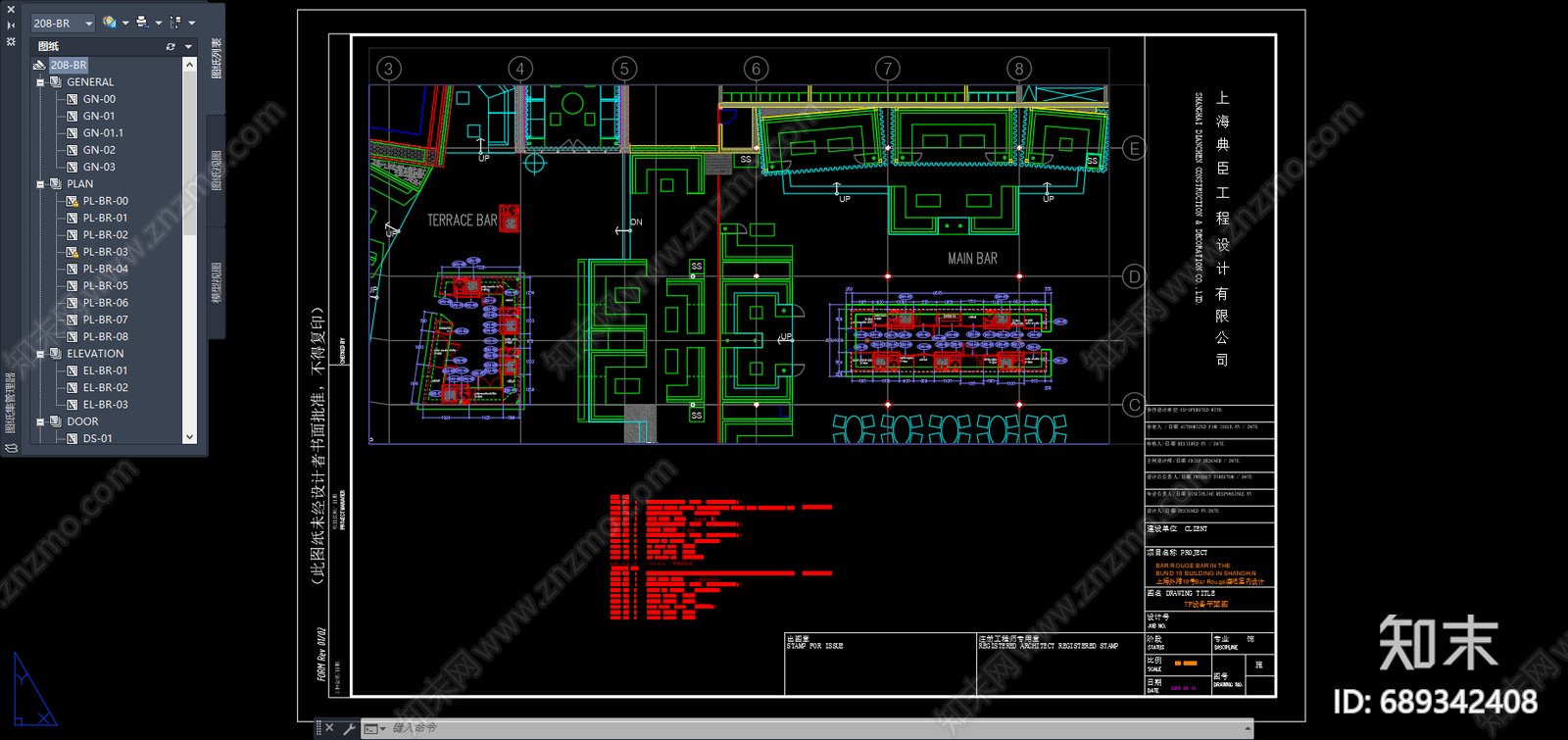Collapse the GENERAL subset
Viewport: 1568px width, 740px height.
click(x=40, y=82)
